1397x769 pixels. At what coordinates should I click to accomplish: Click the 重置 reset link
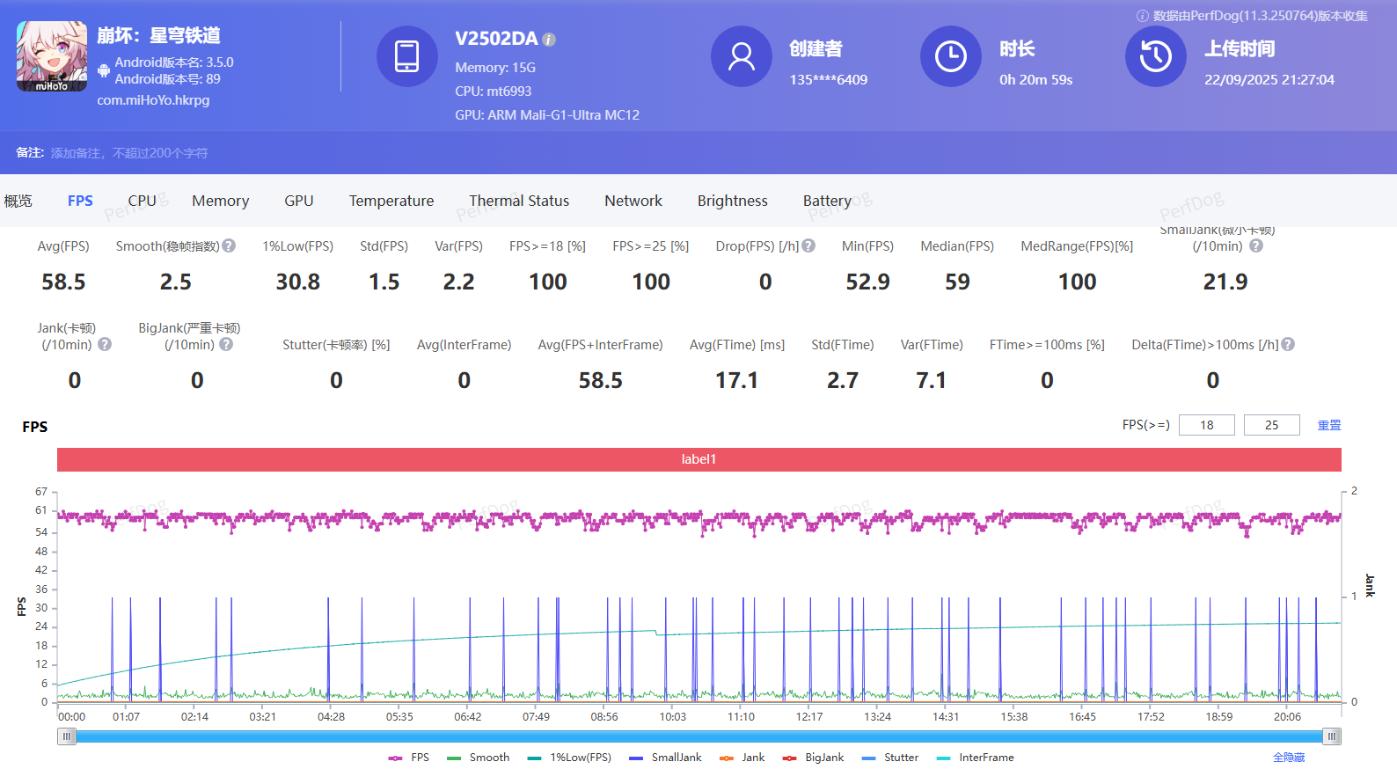(1329, 426)
